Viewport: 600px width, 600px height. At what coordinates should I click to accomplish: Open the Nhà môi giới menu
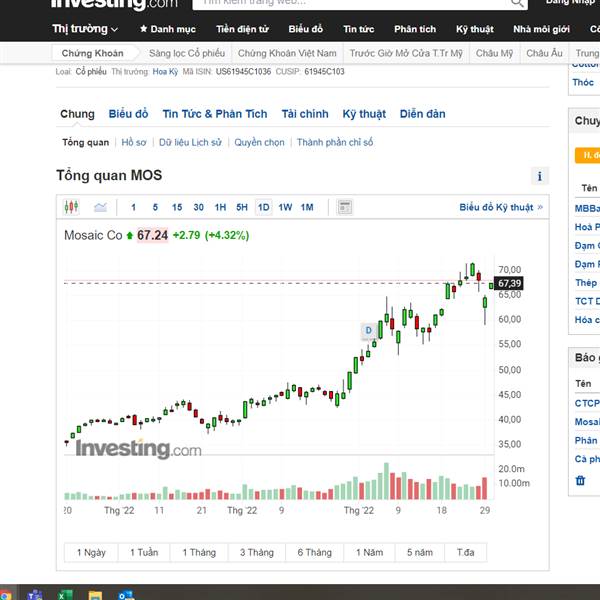point(541,29)
